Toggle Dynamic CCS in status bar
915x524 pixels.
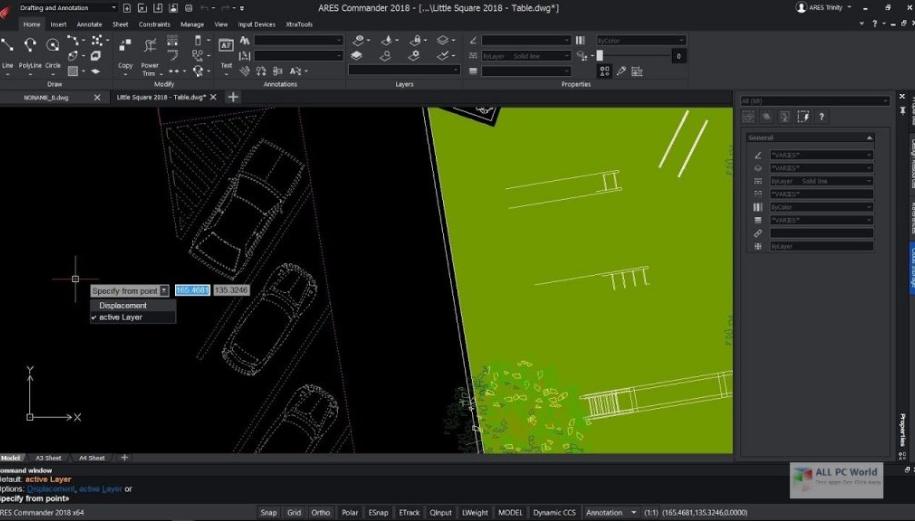pos(554,512)
